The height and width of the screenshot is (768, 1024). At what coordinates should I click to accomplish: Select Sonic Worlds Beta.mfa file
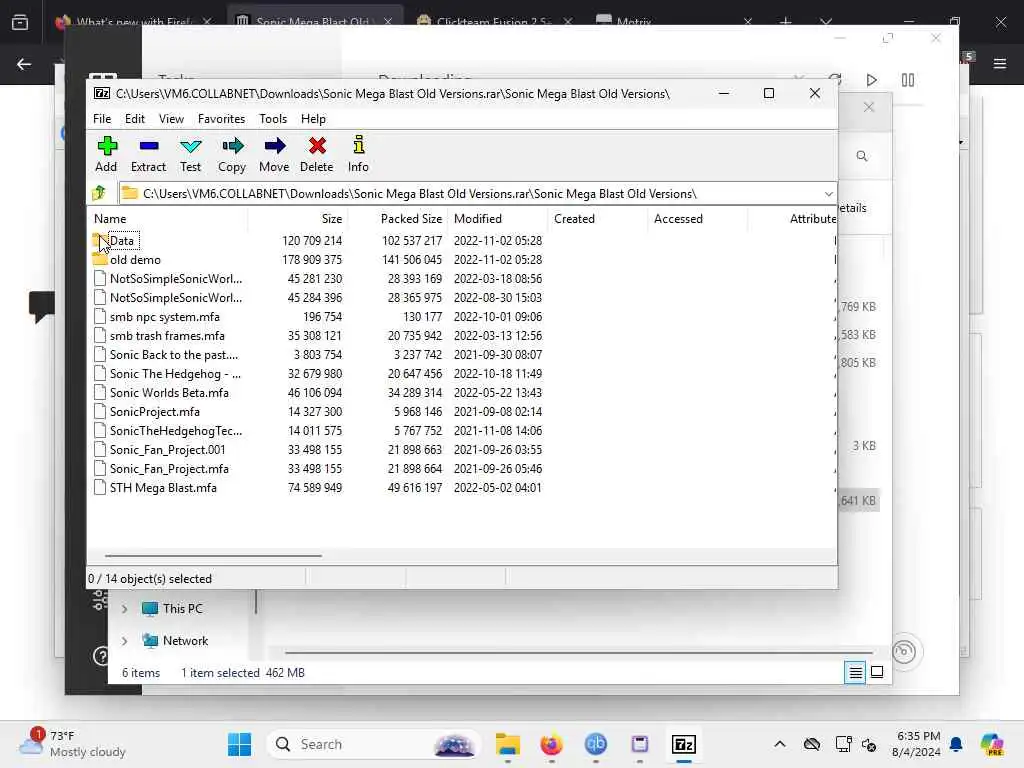[169, 392]
